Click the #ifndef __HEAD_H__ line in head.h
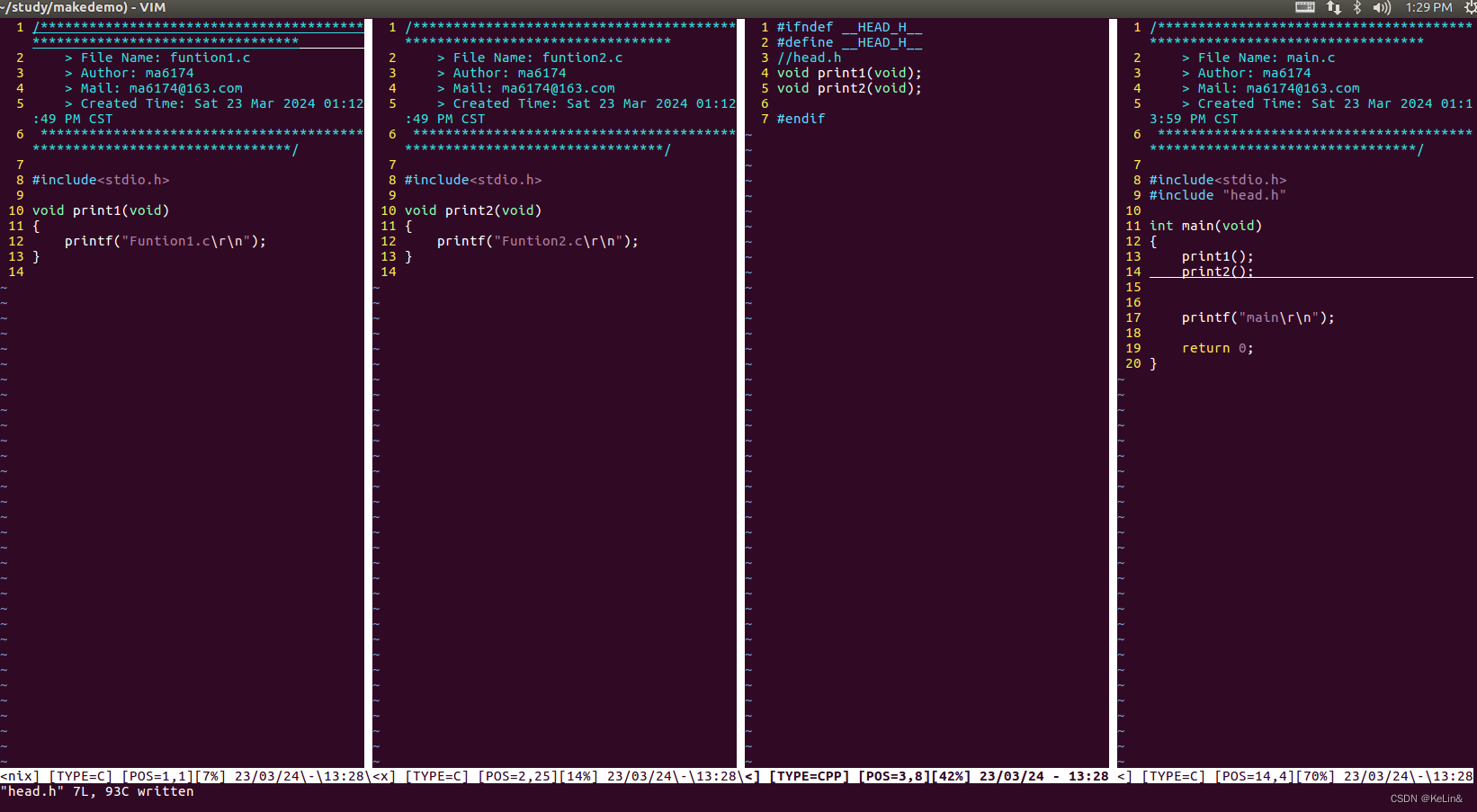Viewport: 1477px width, 812px height. click(x=848, y=26)
